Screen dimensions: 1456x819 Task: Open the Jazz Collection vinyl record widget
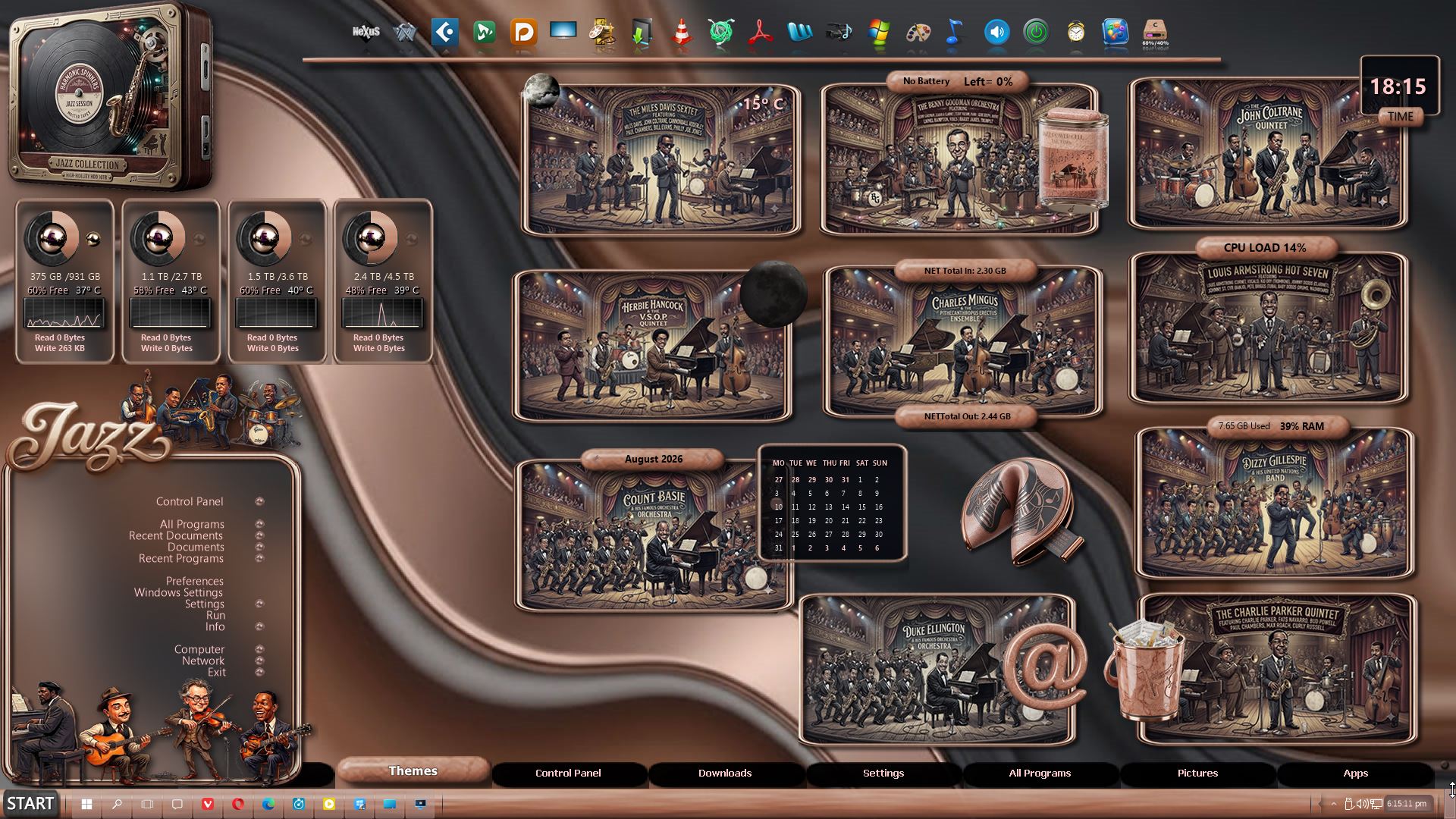[x=110, y=97]
